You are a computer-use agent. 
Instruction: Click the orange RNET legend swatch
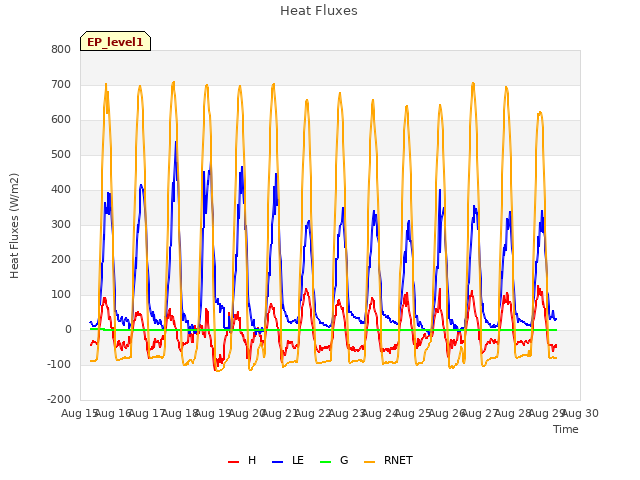tap(369, 461)
